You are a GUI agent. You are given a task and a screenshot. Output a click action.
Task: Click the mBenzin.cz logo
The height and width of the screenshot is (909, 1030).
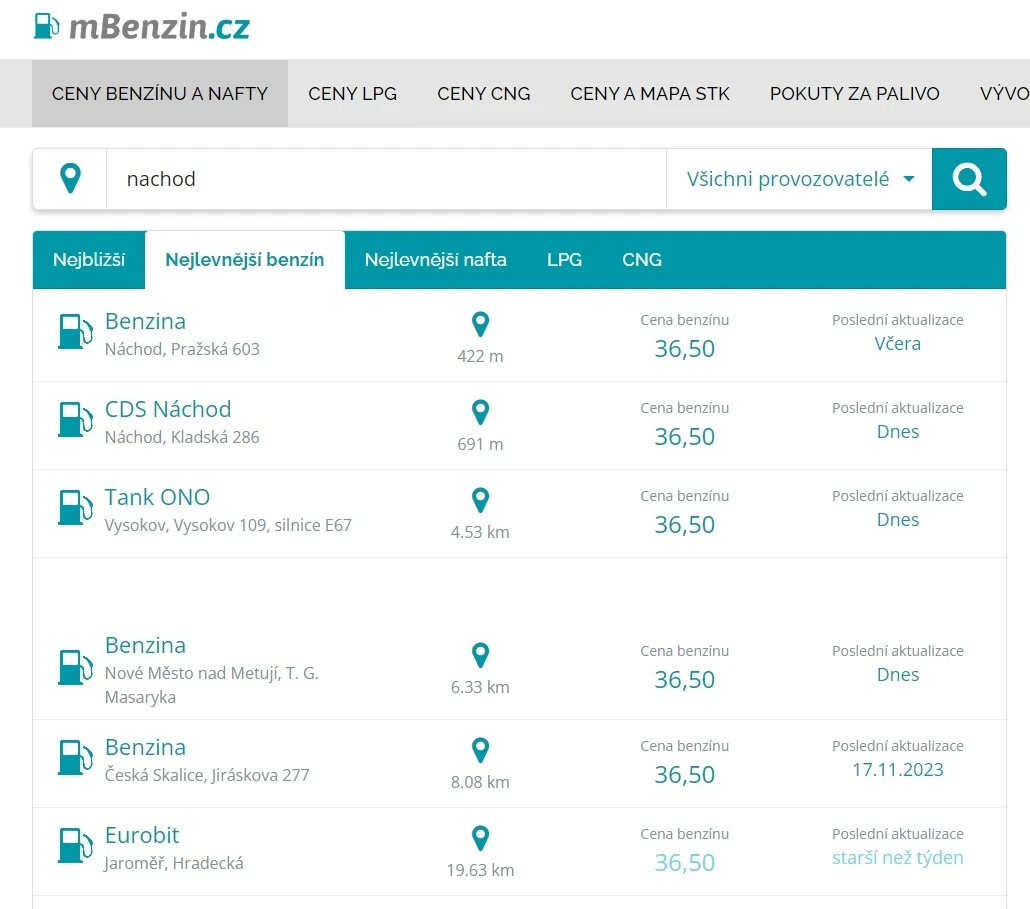[142, 27]
